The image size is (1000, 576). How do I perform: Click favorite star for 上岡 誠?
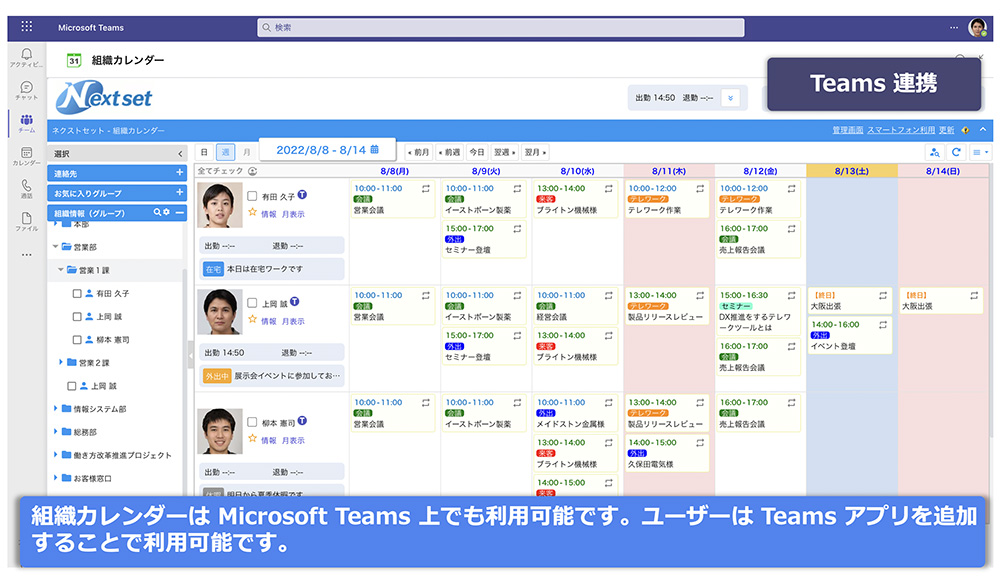[x=253, y=320]
